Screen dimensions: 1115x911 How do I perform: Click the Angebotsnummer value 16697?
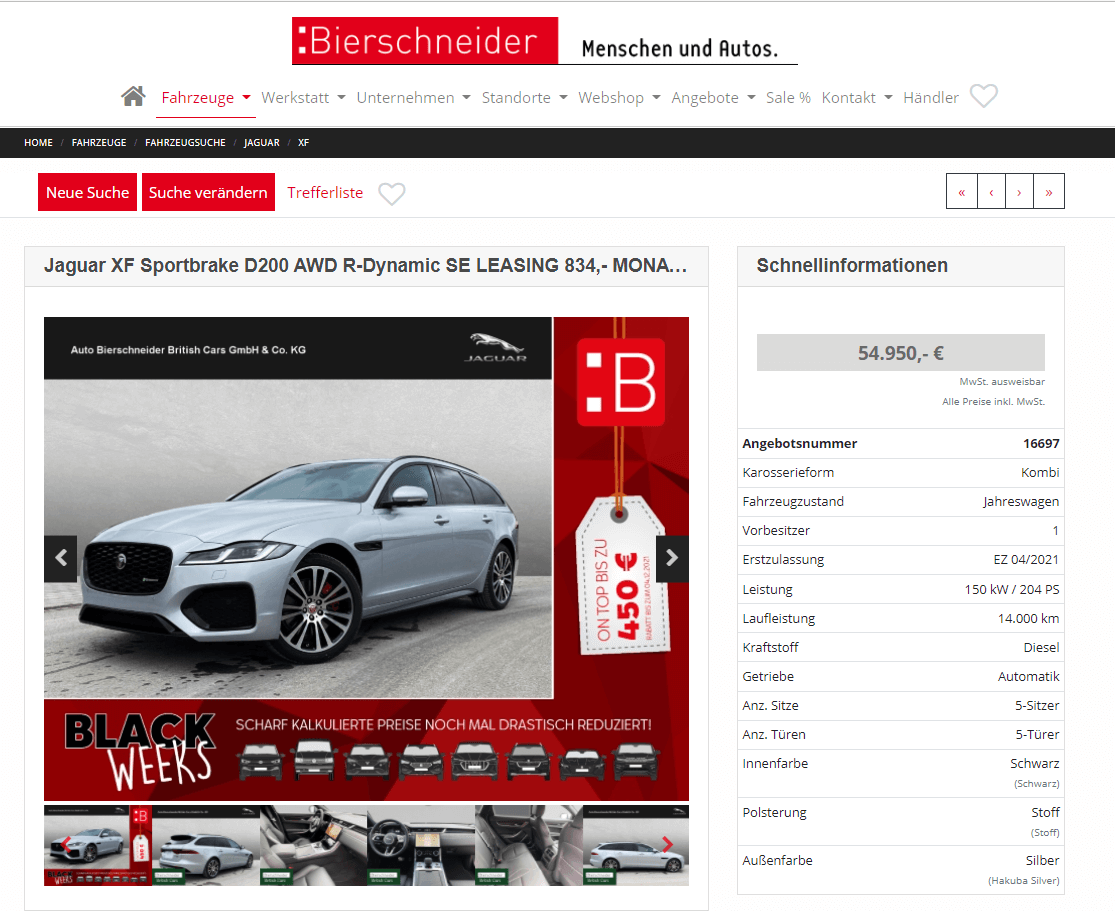(x=1041, y=444)
